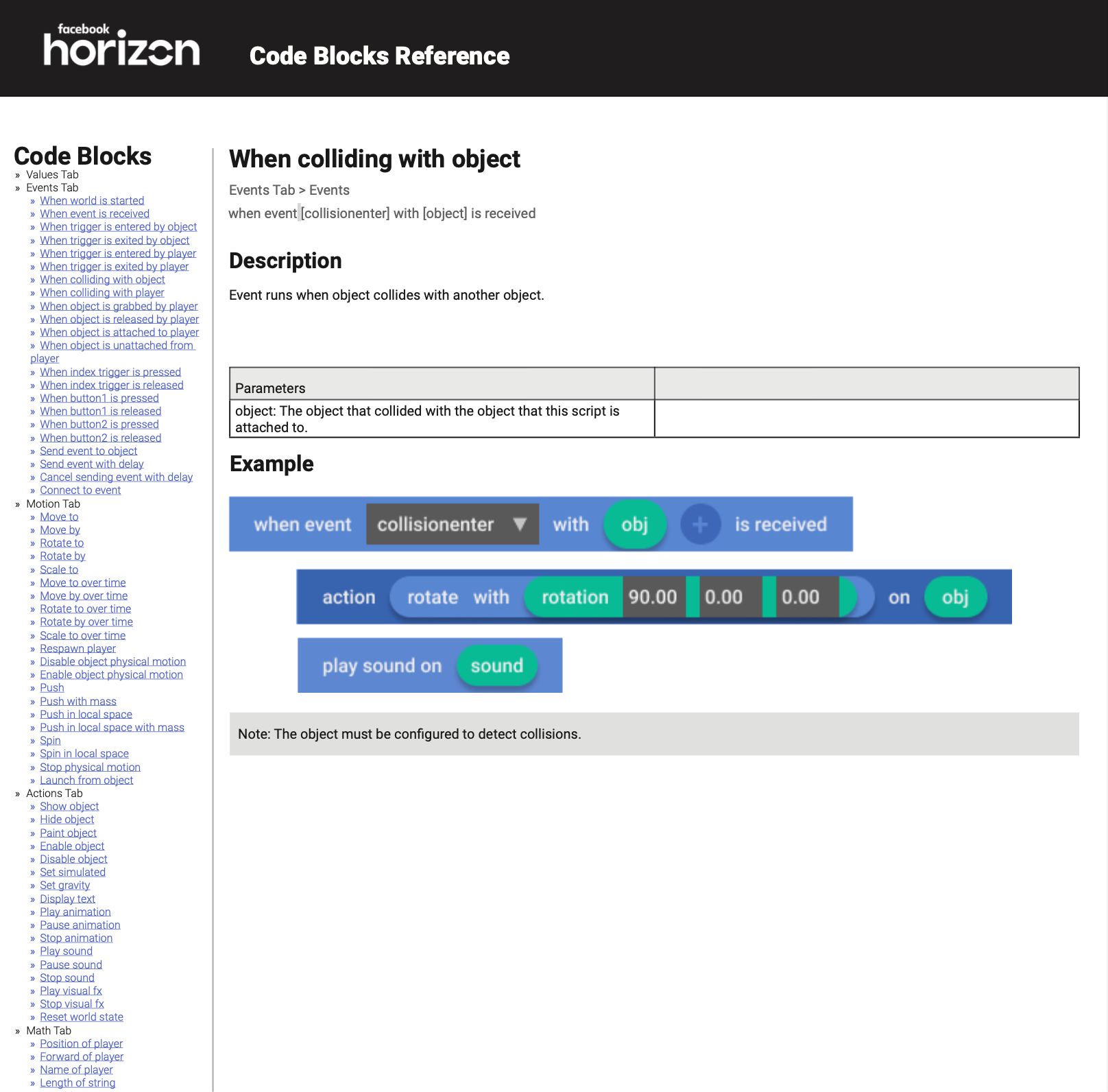Open 'When object is attached to player'

(x=119, y=332)
